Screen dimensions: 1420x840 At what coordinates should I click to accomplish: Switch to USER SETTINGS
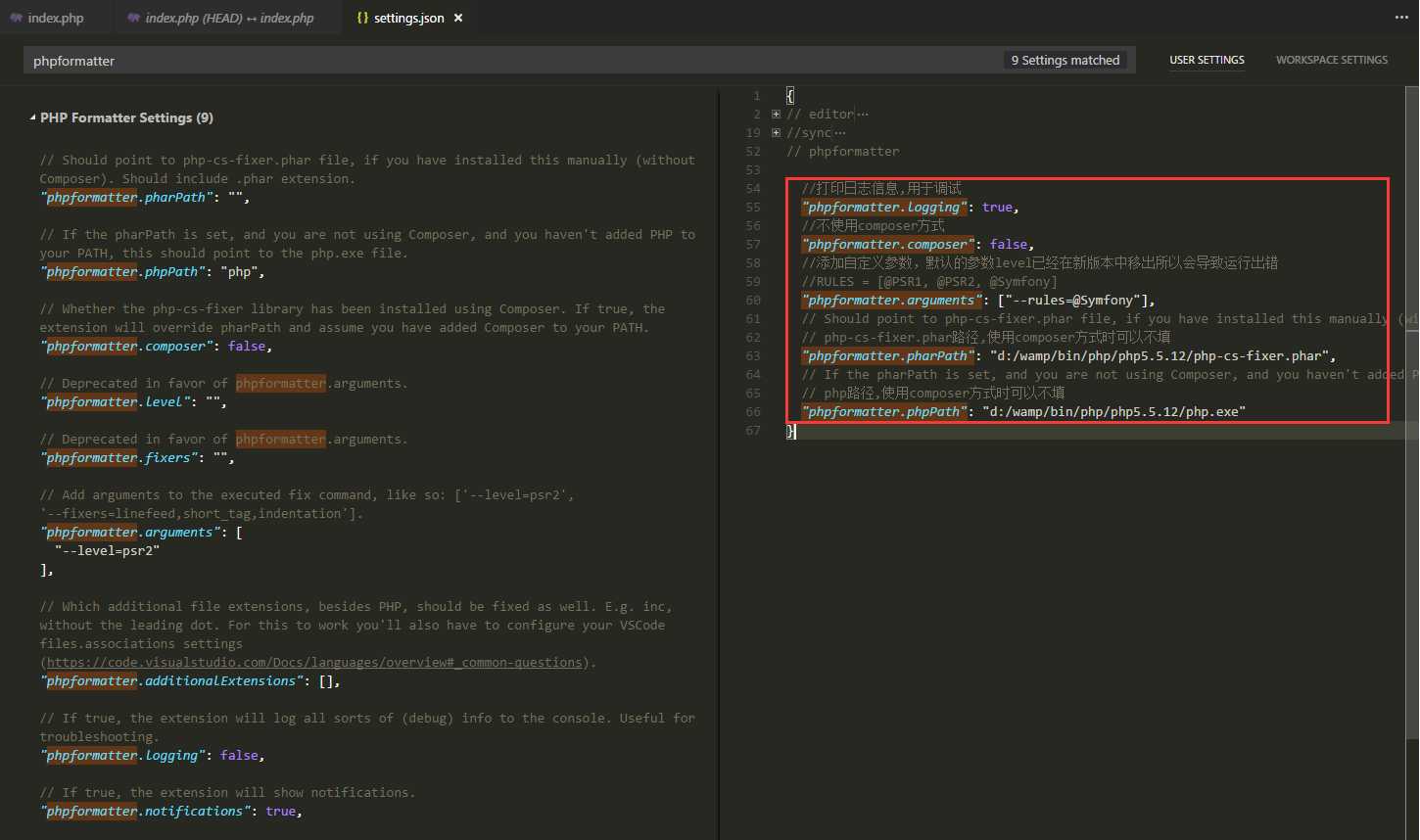click(1207, 60)
